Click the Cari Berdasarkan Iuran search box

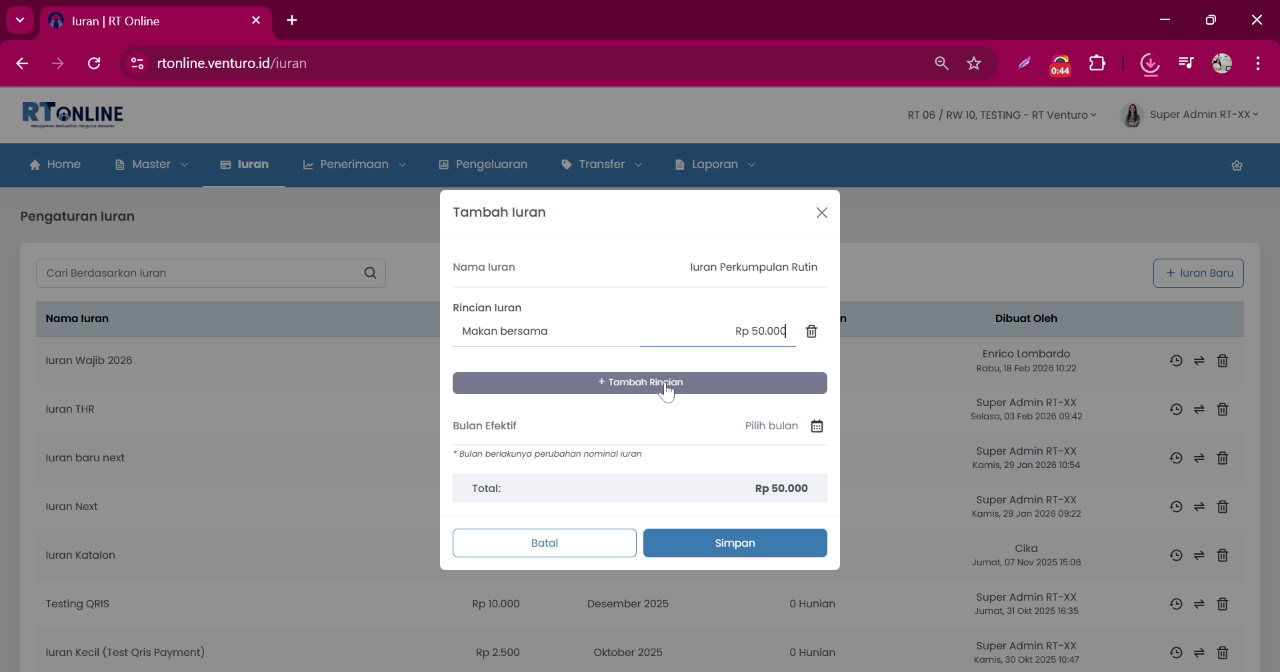211,273
